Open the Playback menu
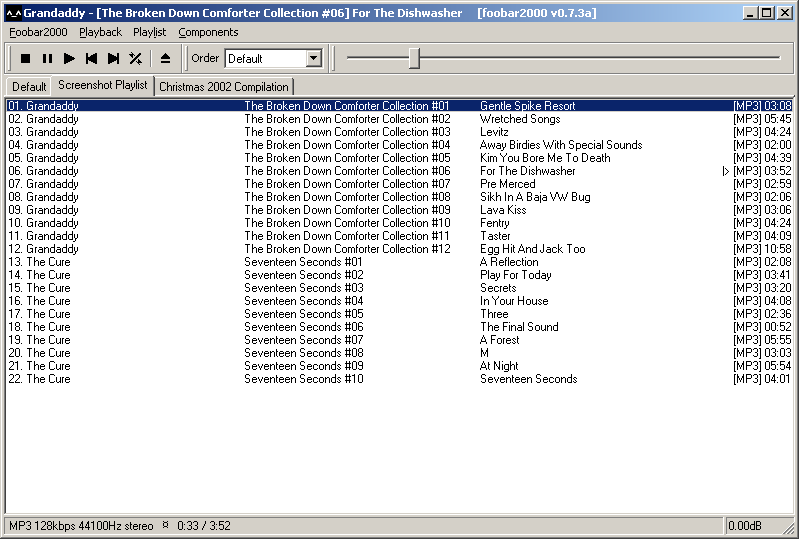The image size is (799, 539). click(100, 32)
